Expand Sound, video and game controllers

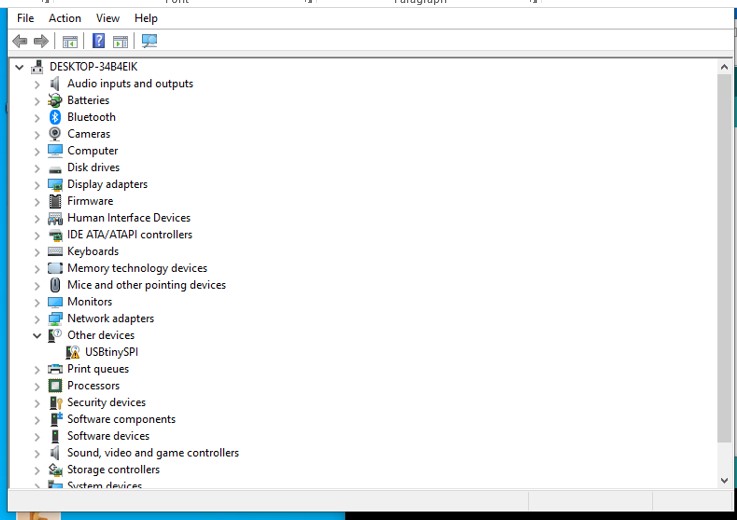[37, 454]
